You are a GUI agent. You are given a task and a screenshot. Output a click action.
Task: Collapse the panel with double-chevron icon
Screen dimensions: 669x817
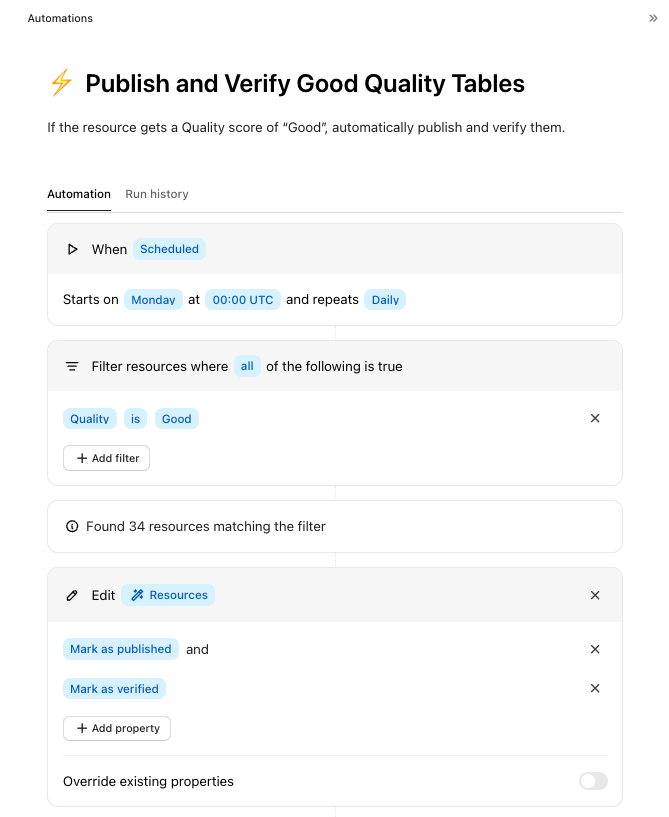point(653,18)
